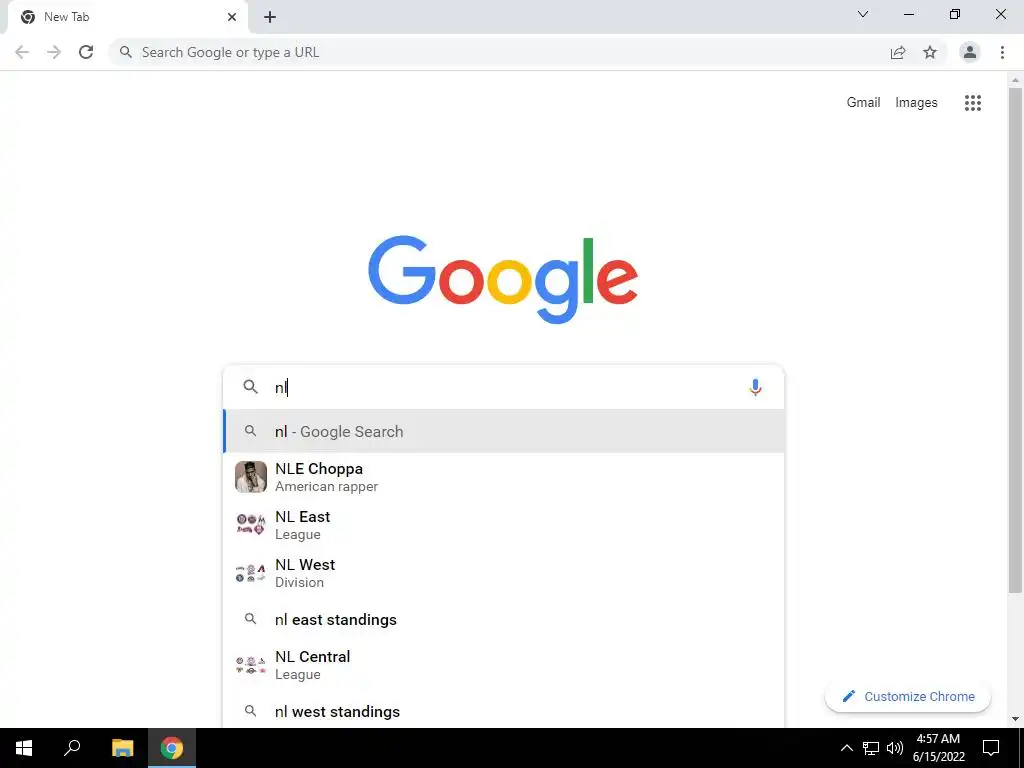The height and width of the screenshot is (768, 1024).
Task: Click inside the Google search input with 'nl'
Action: (x=503, y=388)
